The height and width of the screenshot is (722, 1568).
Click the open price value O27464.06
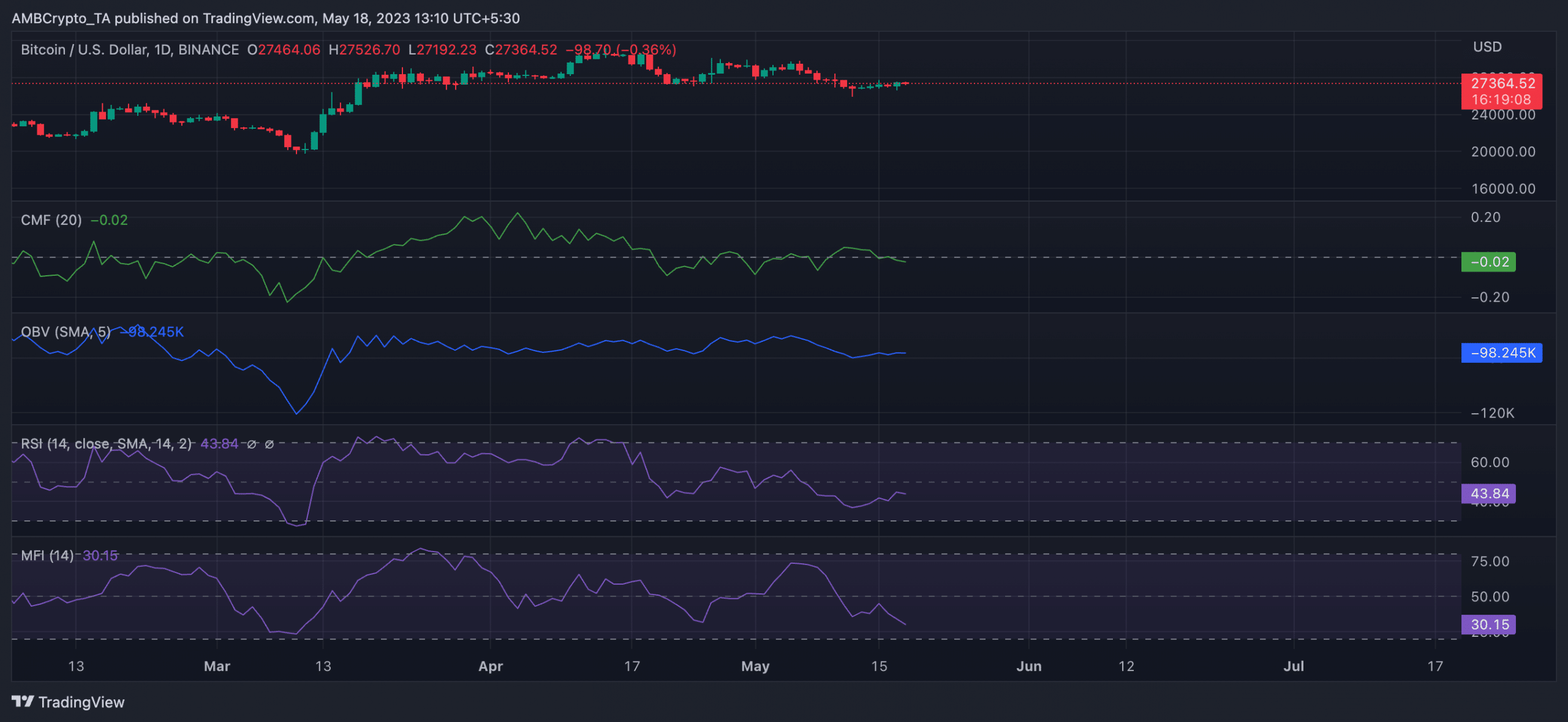tap(284, 50)
